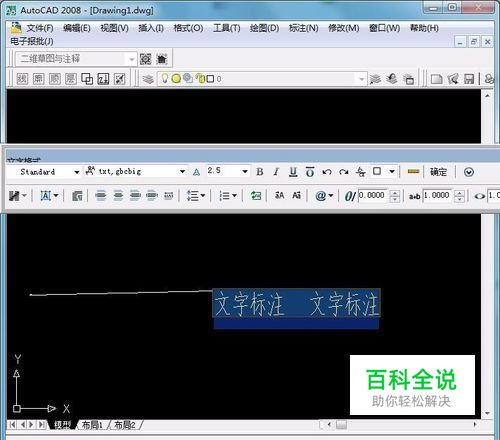Click the 确定 button
The image size is (500, 440).
pos(438,172)
